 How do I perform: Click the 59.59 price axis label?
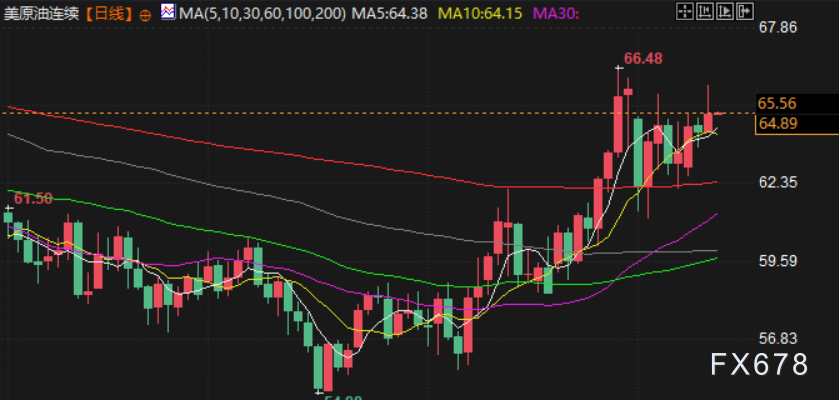point(777,261)
